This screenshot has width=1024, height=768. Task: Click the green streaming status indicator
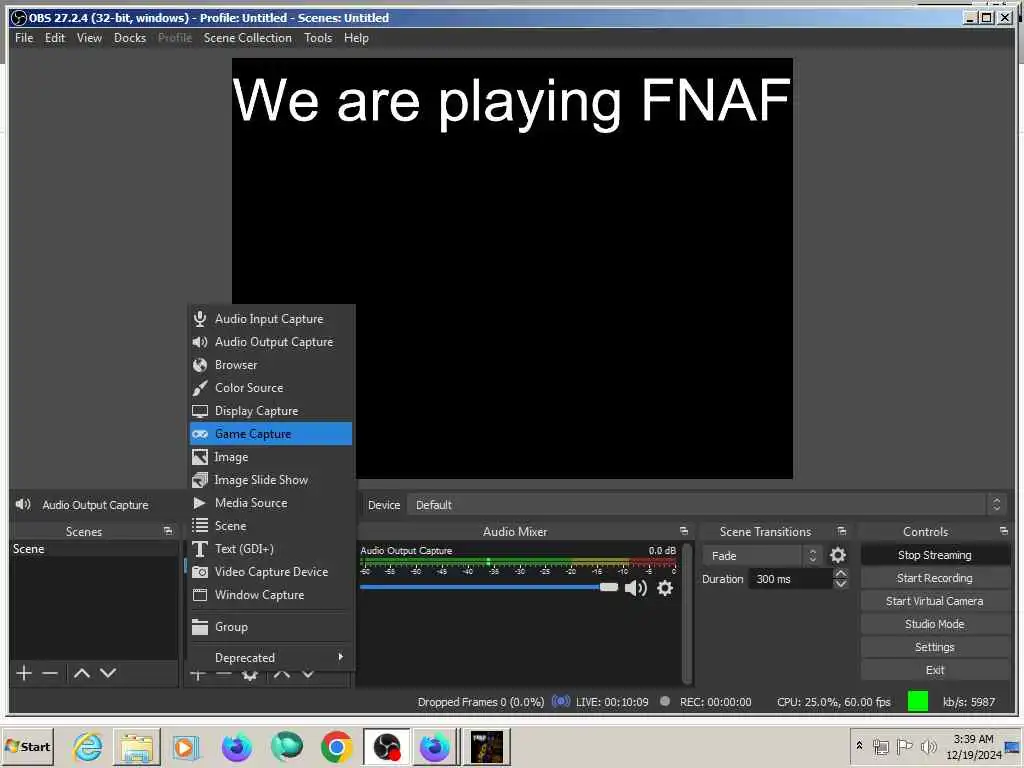pos(918,701)
